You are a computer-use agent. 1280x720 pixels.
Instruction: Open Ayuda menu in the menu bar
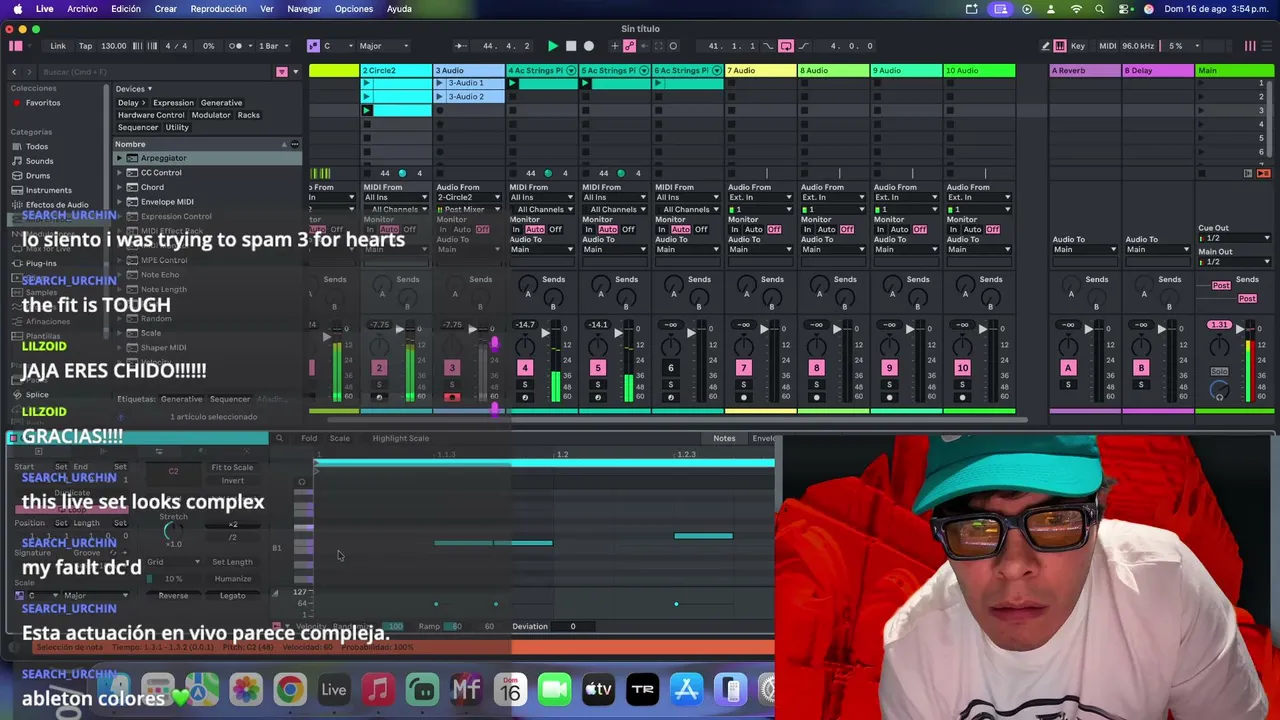[399, 9]
